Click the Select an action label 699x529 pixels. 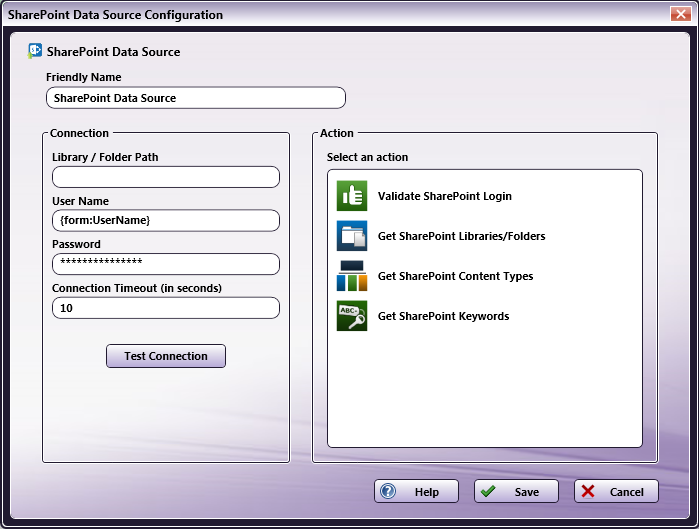point(367,157)
